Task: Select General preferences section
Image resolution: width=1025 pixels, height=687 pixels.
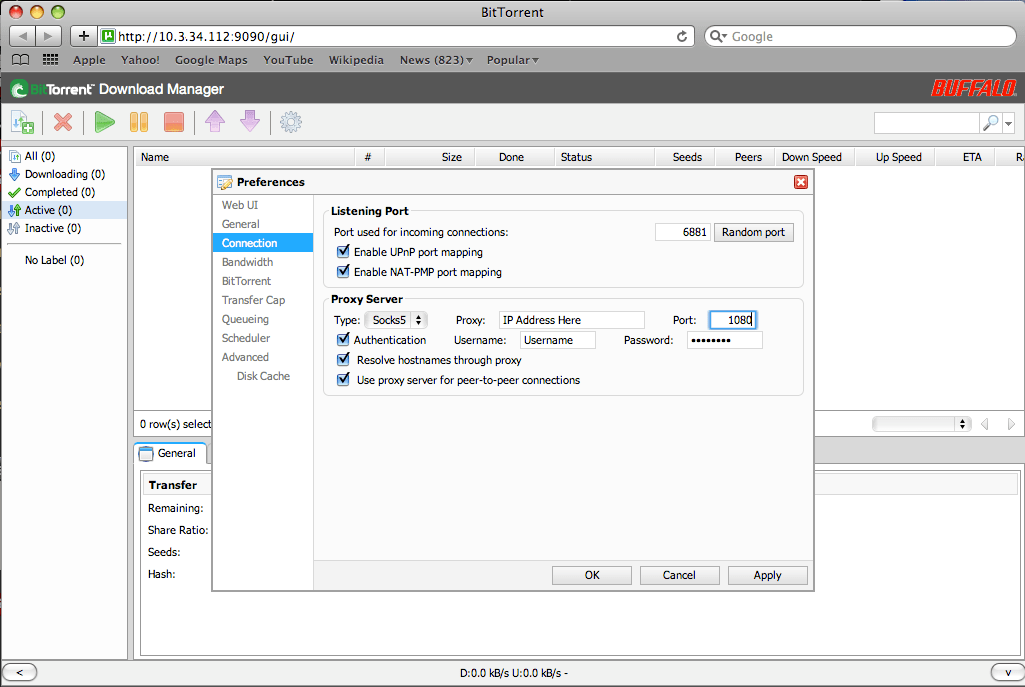Action: pos(241,224)
